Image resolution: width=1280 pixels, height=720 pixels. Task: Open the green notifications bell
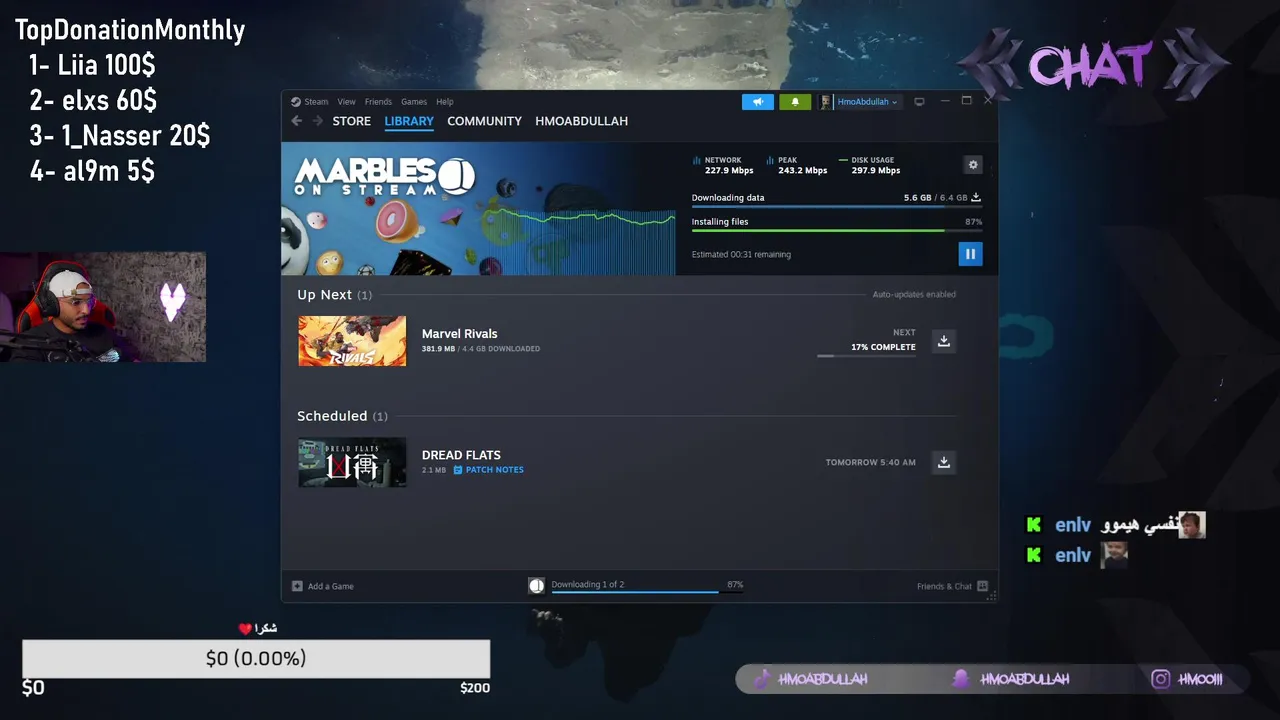click(x=795, y=102)
